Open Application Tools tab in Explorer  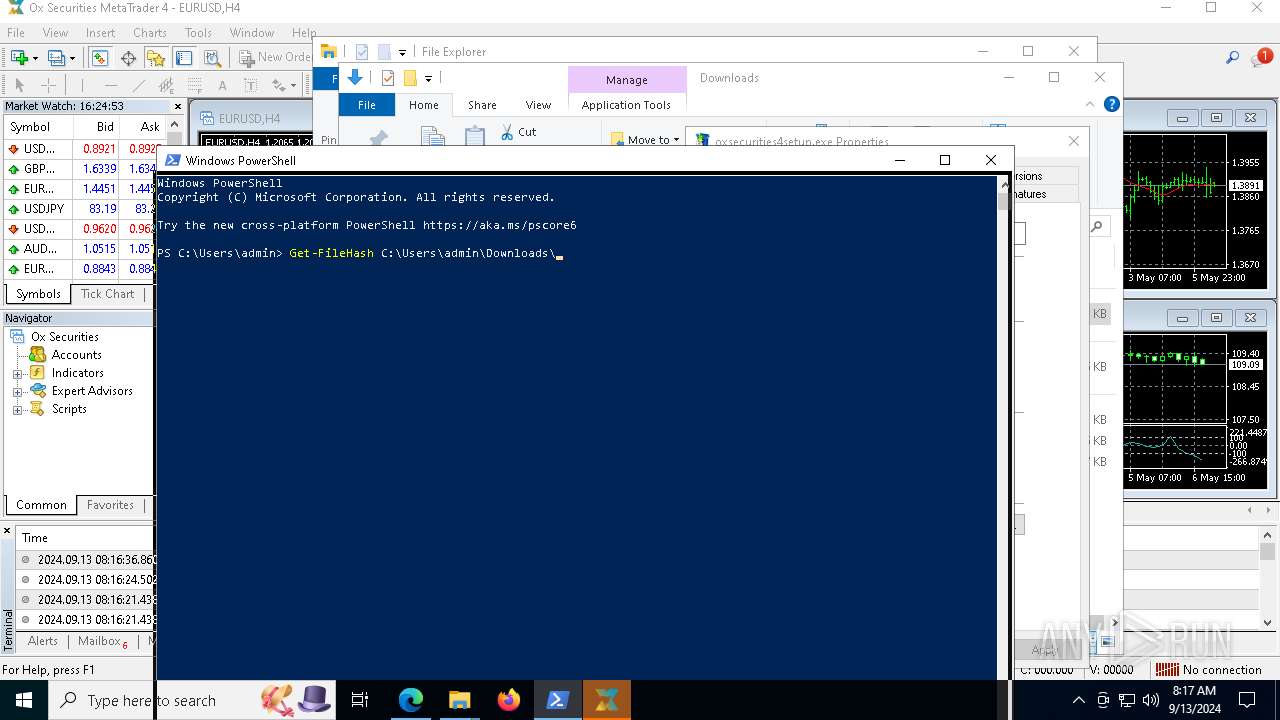626,105
